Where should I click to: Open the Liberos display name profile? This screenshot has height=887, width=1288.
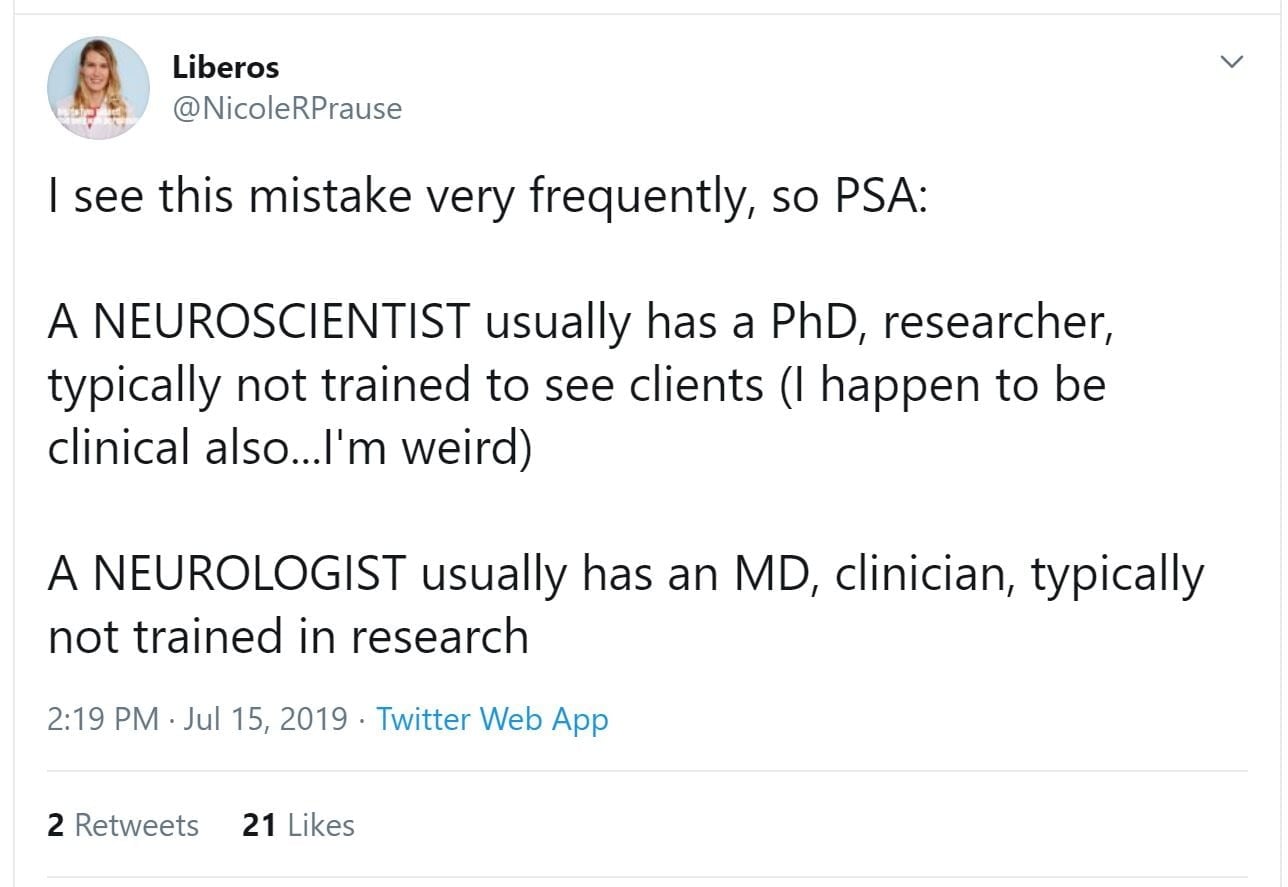click(x=225, y=68)
